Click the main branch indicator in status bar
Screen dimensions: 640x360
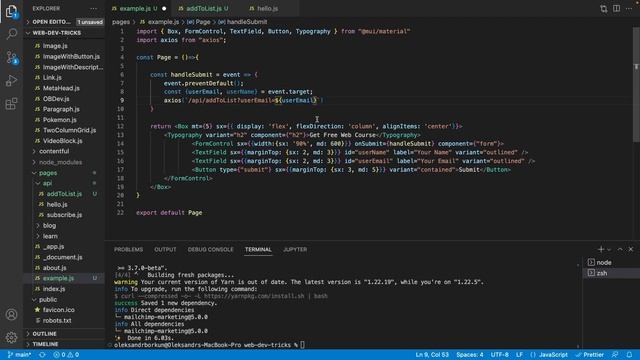(x=19, y=355)
